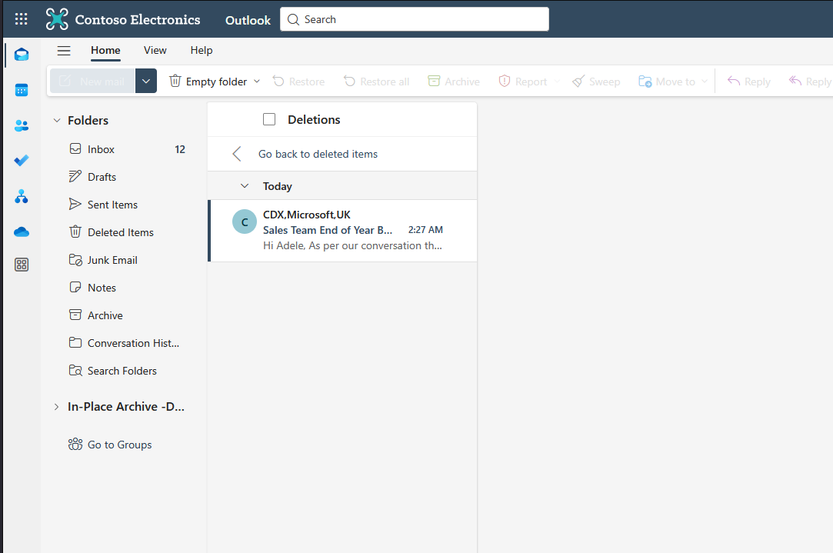Screen dimensions: 833x553
Task: Open the Calendar app in sidebar
Action: click(x=22, y=90)
